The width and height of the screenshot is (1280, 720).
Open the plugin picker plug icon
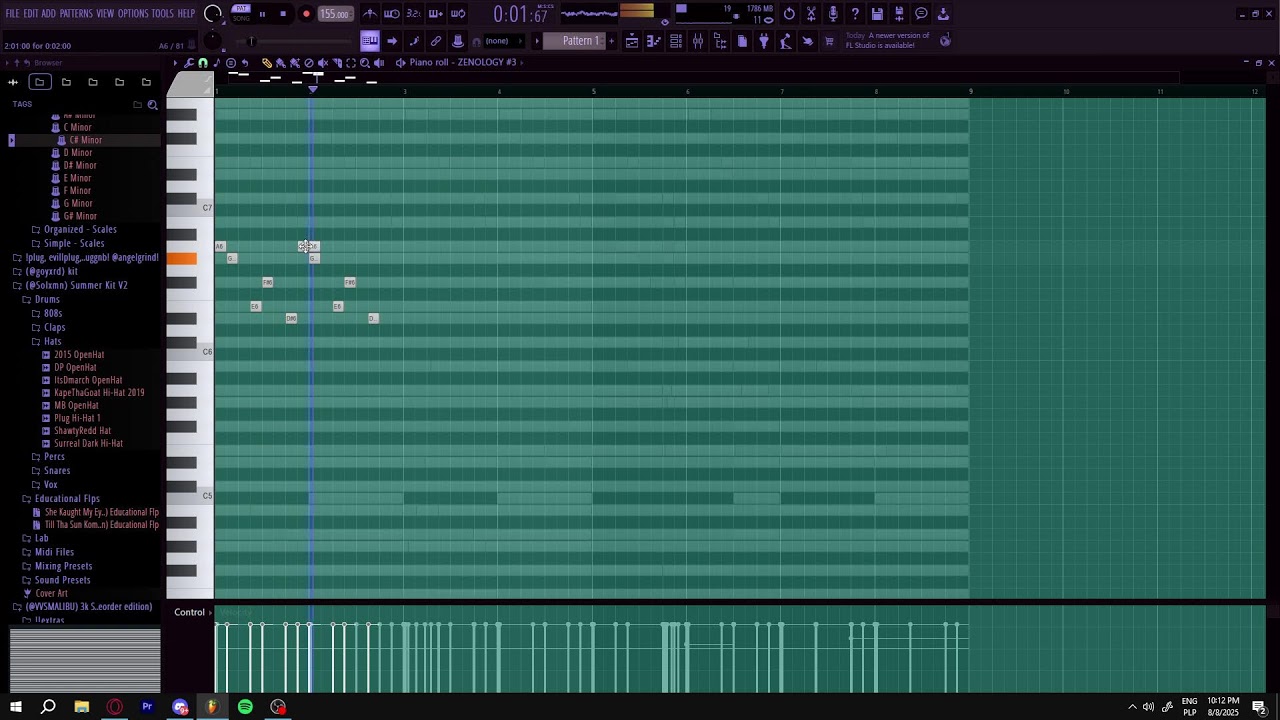(764, 41)
